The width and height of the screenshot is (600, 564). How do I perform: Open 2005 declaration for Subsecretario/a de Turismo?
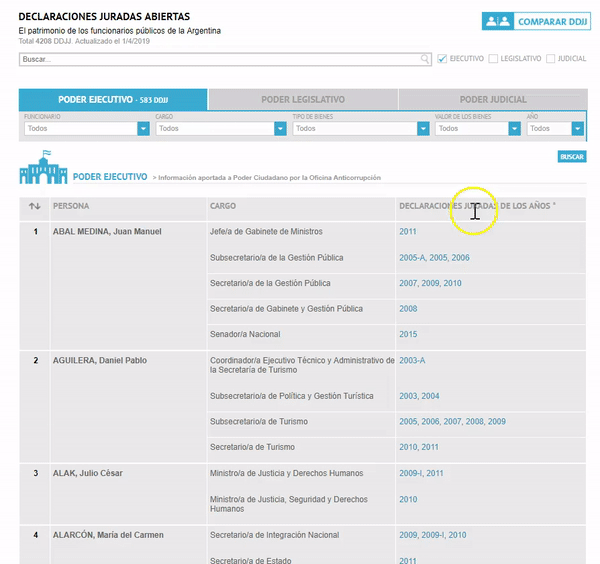click(408, 422)
